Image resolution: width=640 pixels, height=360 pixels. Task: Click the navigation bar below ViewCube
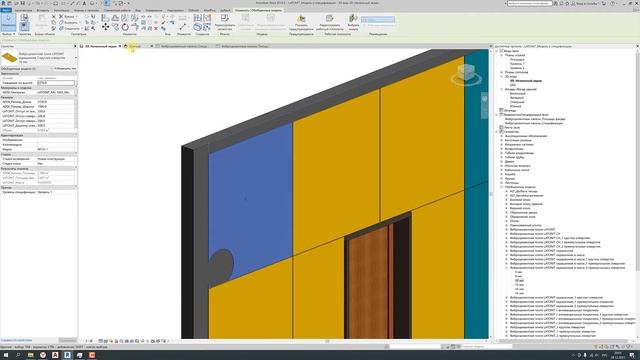(484, 106)
